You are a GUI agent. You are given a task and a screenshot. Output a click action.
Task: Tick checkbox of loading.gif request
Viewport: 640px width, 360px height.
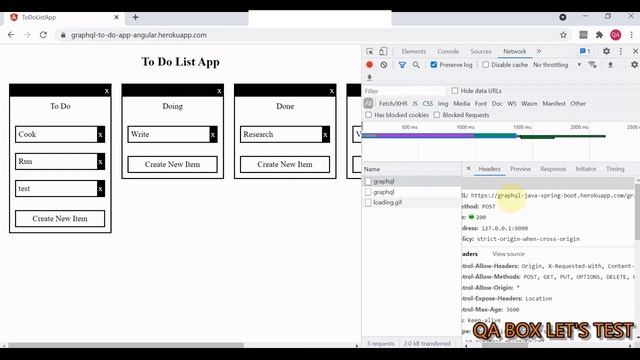click(x=368, y=202)
